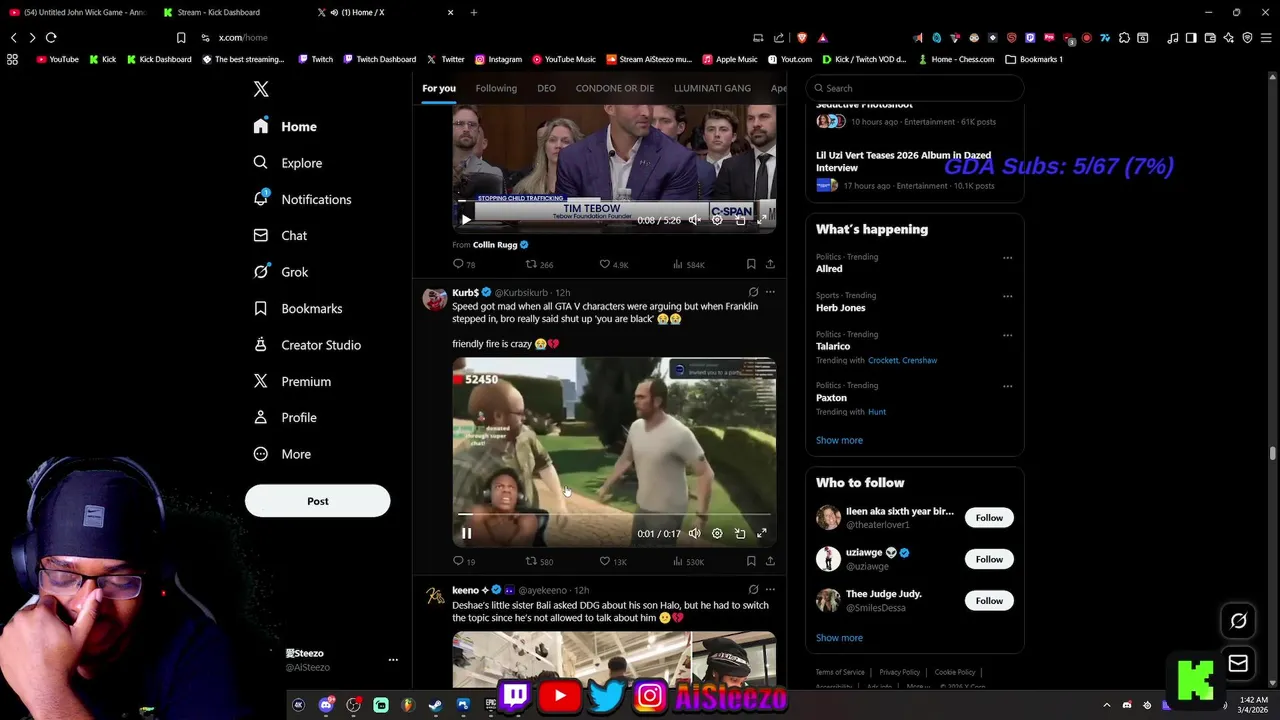Open Chat in sidebar
The image size is (1280, 720).
[x=280, y=235]
